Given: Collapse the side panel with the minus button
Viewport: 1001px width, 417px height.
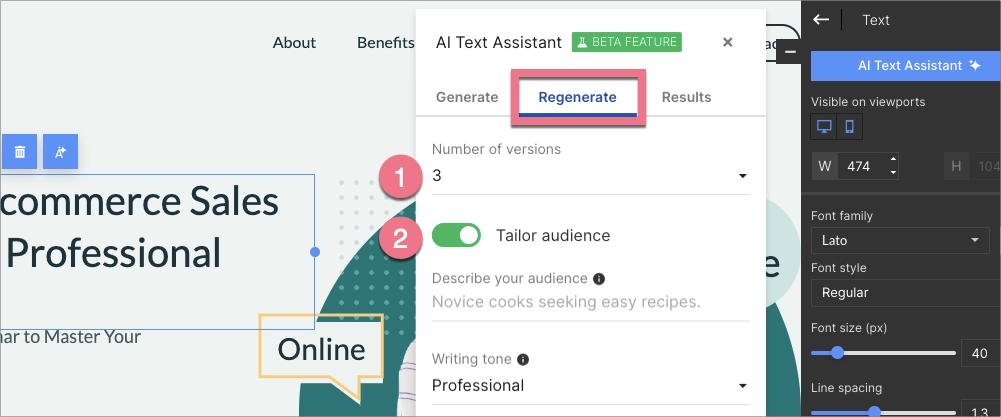Looking at the screenshot, I should (x=790, y=52).
